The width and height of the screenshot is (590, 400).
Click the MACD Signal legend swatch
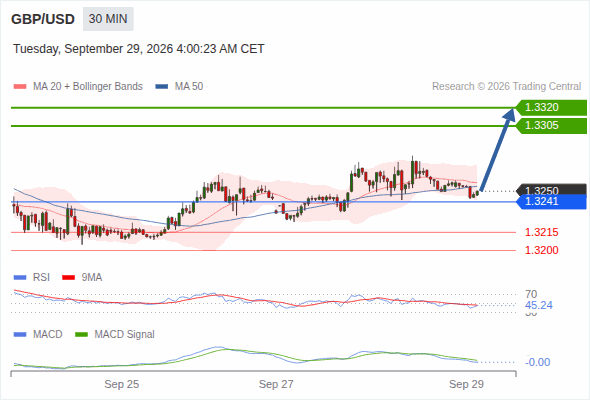81,334
